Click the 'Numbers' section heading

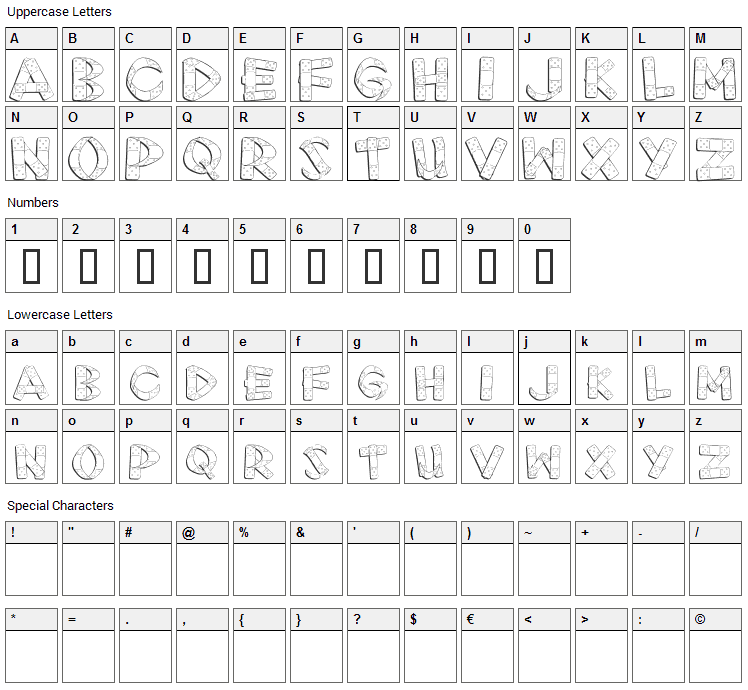[x=33, y=203]
